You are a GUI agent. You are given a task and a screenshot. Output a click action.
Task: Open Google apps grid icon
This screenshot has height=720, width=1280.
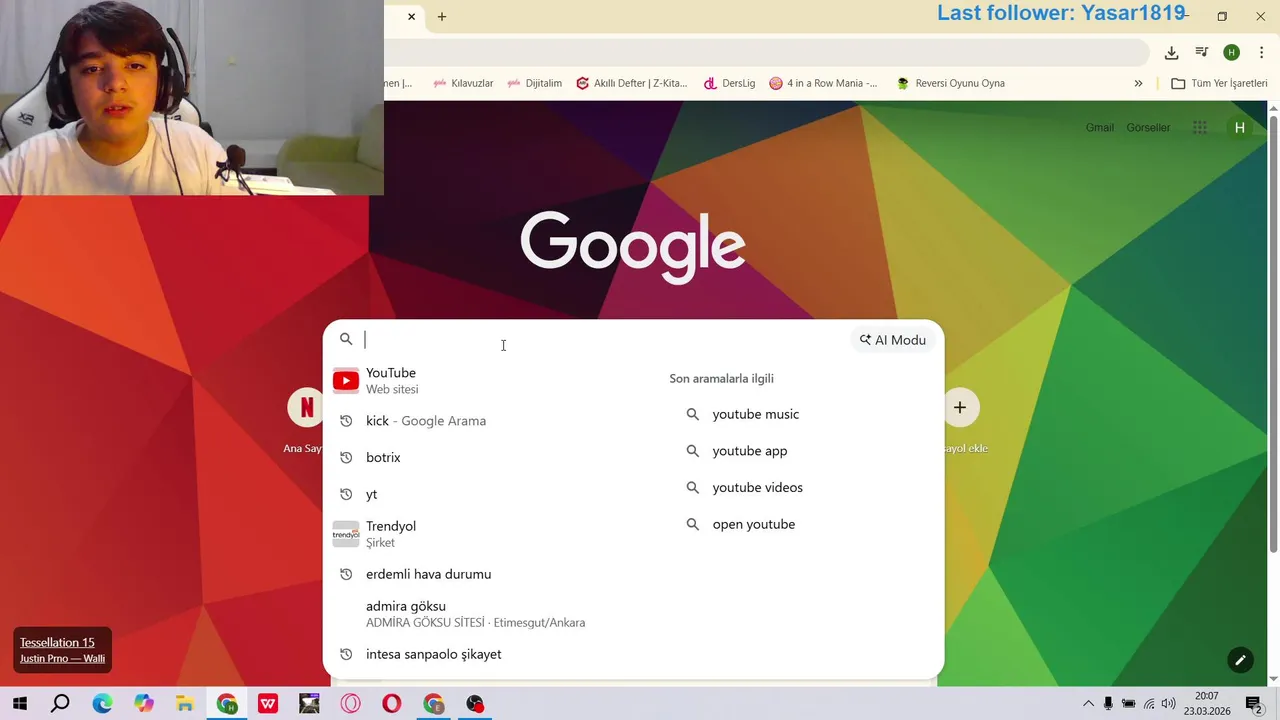click(x=1200, y=128)
